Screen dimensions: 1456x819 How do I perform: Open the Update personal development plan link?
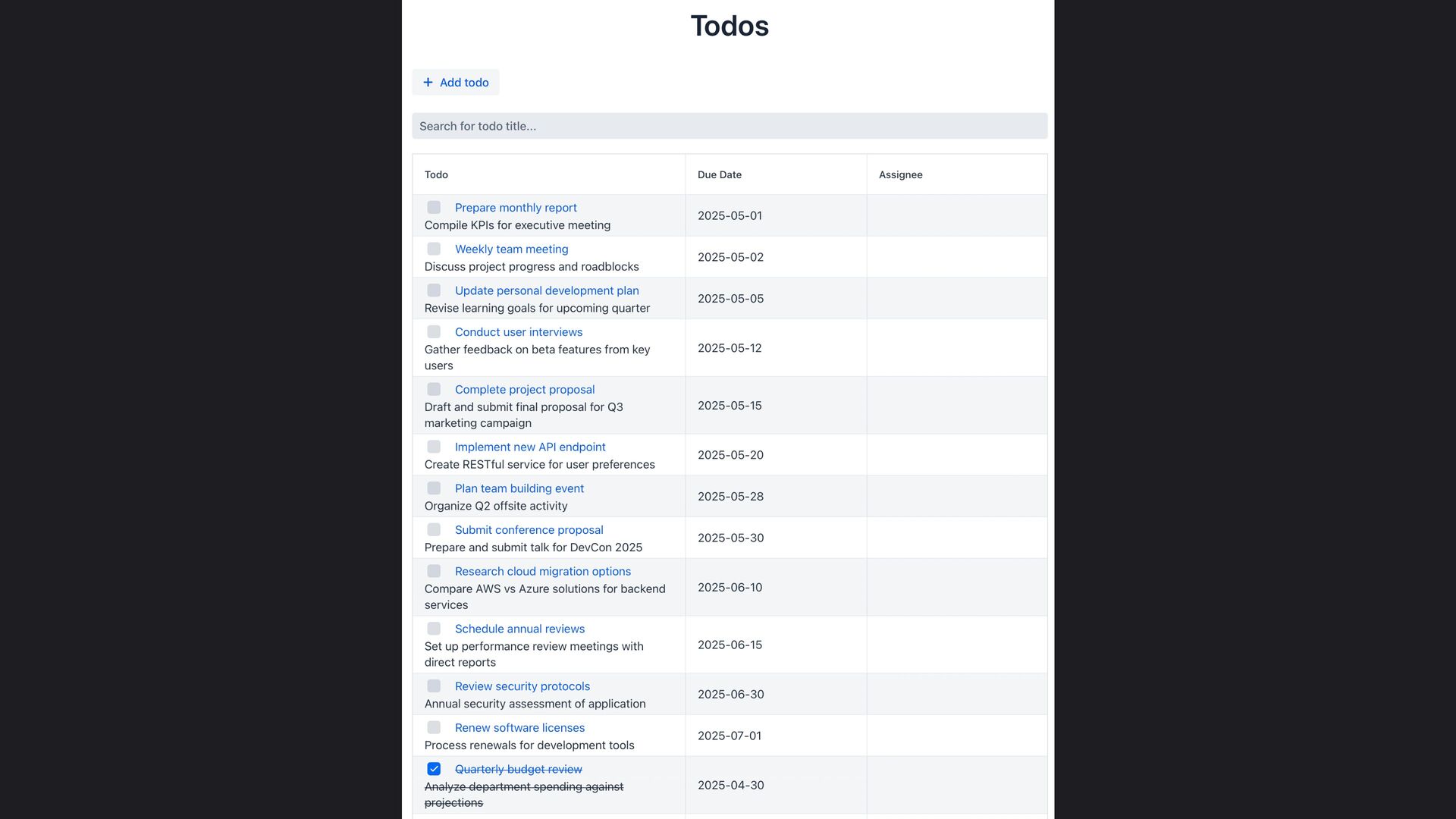pos(547,290)
